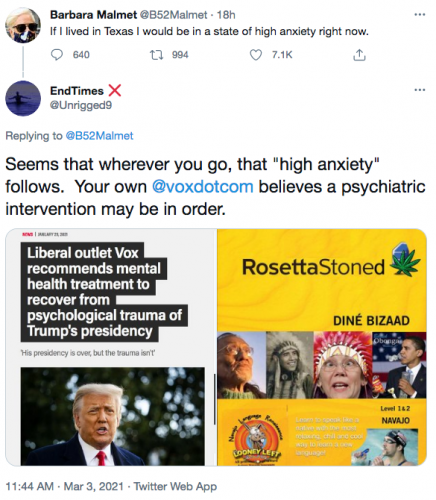The width and height of the screenshot is (436, 500).
Task: Open the 18h timestamp of the top tweet
Action: [226, 15]
